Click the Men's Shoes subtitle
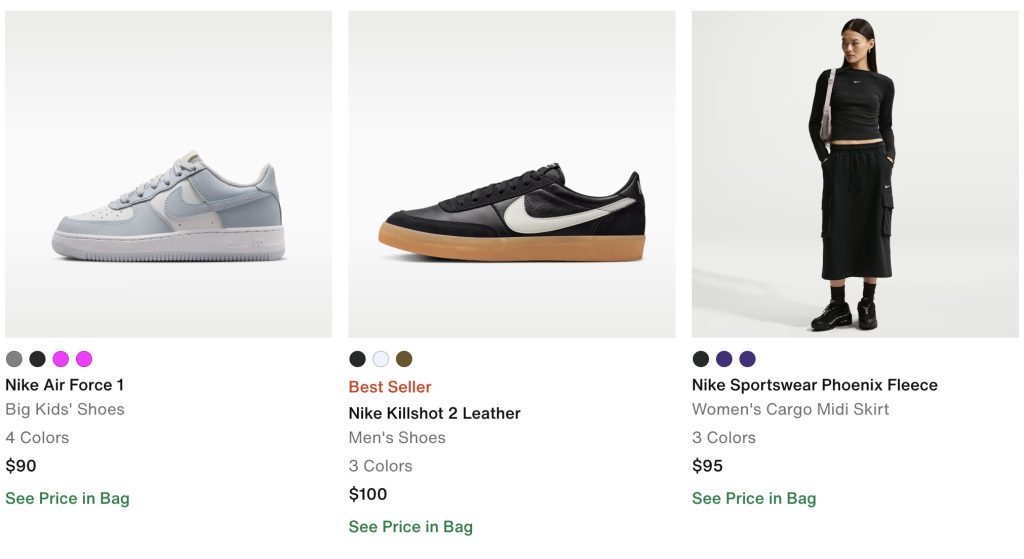Image resolution: width=1024 pixels, height=559 pixels. click(x=397, y=437)
